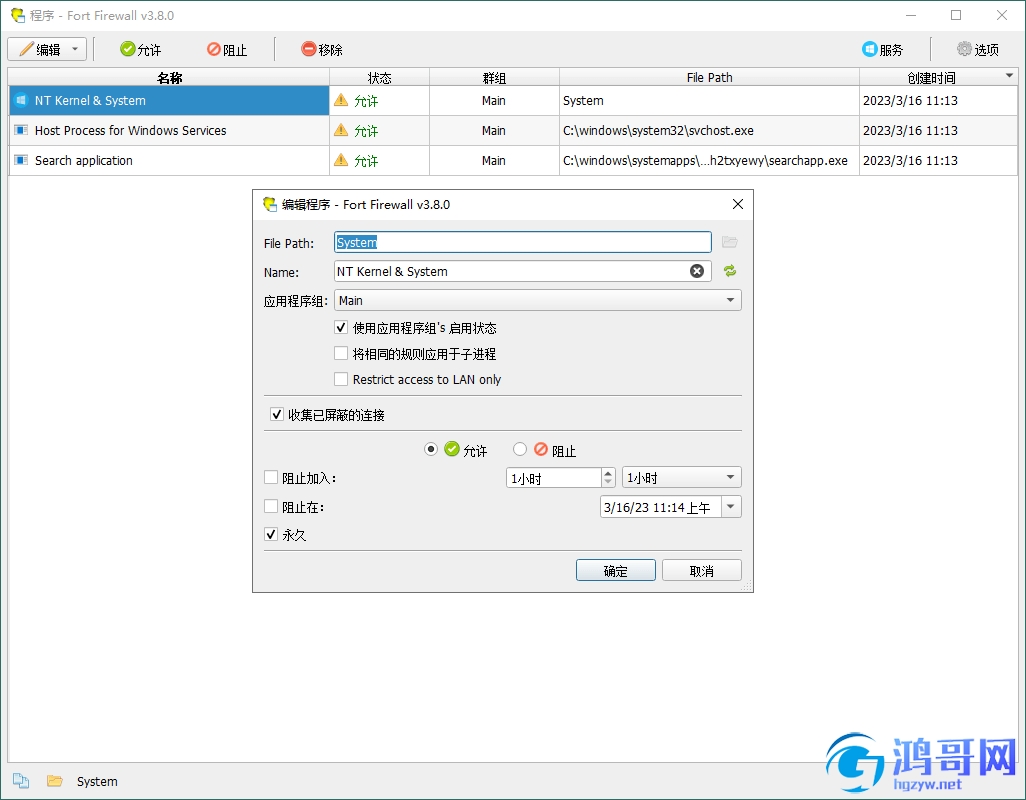Increase the 1小时 spinbox value
Screen dimensions: 1026x800
(x=608, y=473)
